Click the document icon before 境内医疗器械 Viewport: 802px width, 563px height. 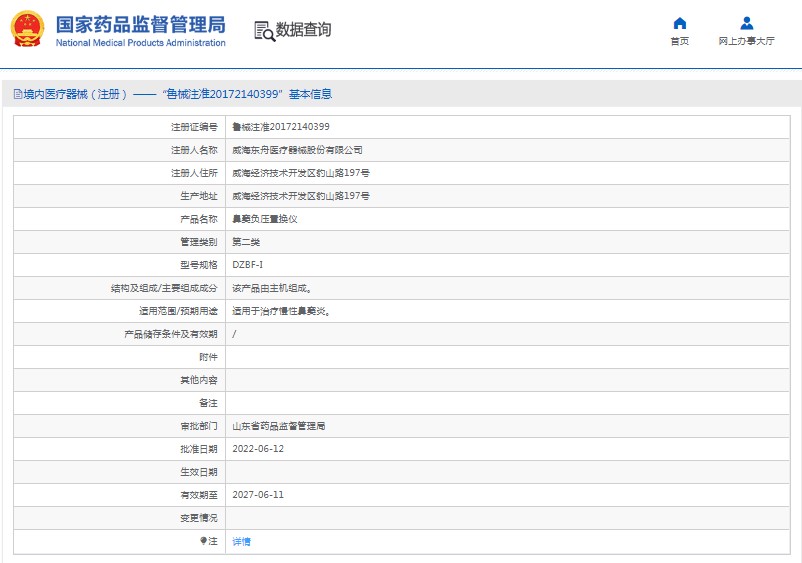click(x=17, y=94)
